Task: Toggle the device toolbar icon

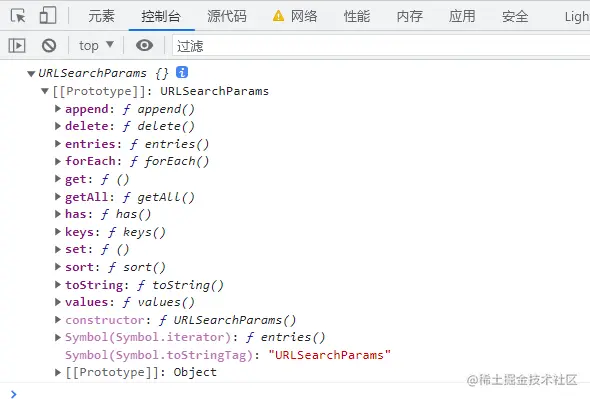Action: [x=48, y=15]
